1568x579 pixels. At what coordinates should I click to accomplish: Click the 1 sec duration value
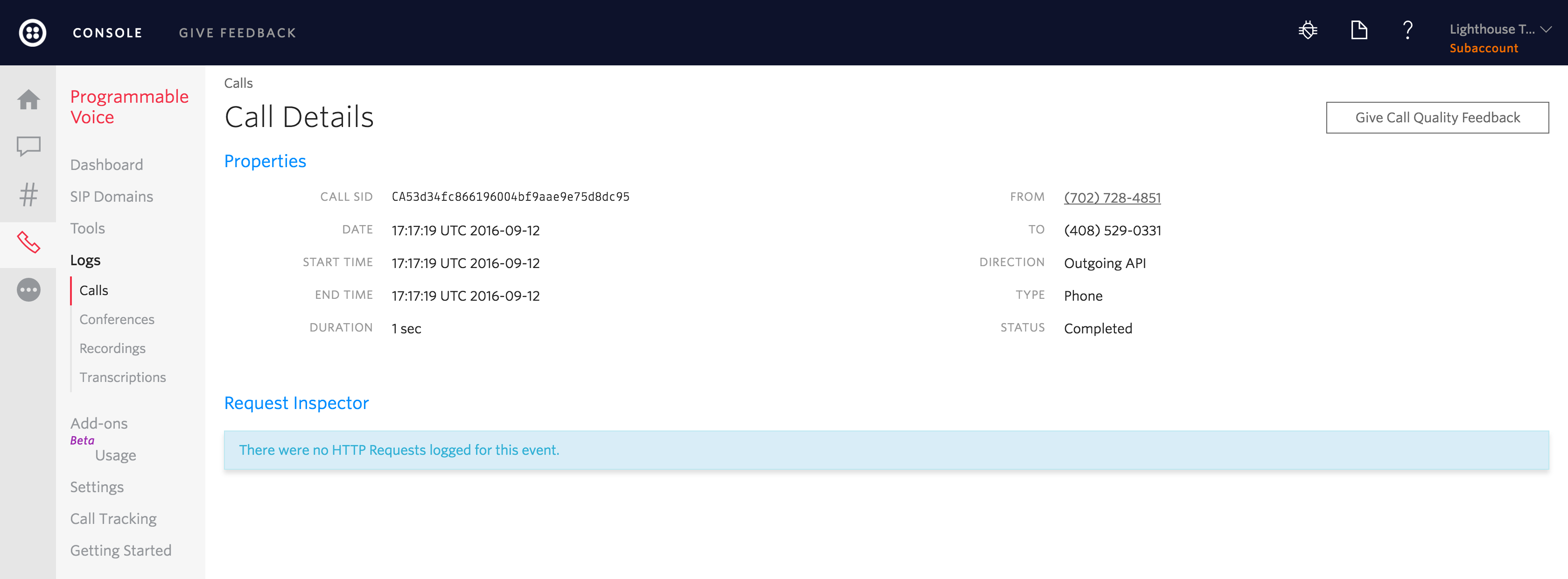coord(406,329)
